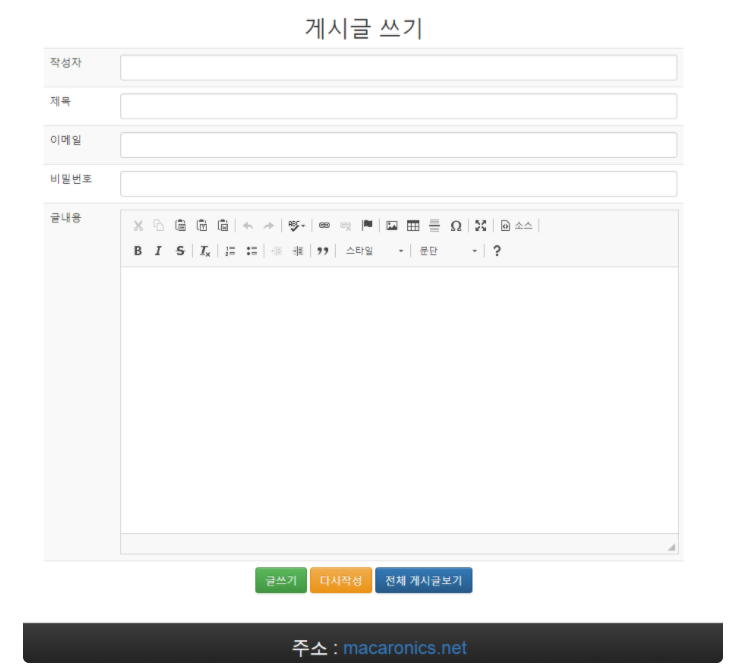
Task: Open the spell check ABC dropdown
Action: click(x=297, y=226)
